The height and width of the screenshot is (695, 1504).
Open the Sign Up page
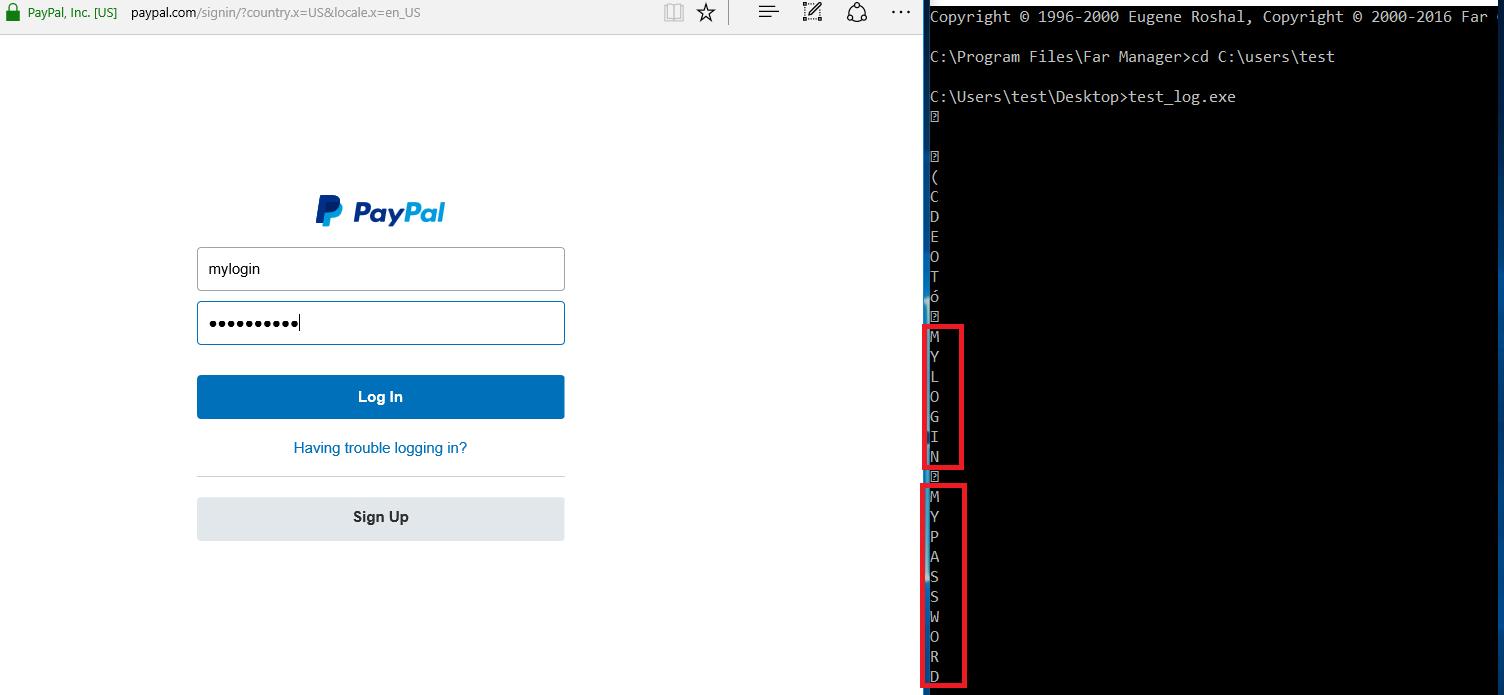click(380, 517)
